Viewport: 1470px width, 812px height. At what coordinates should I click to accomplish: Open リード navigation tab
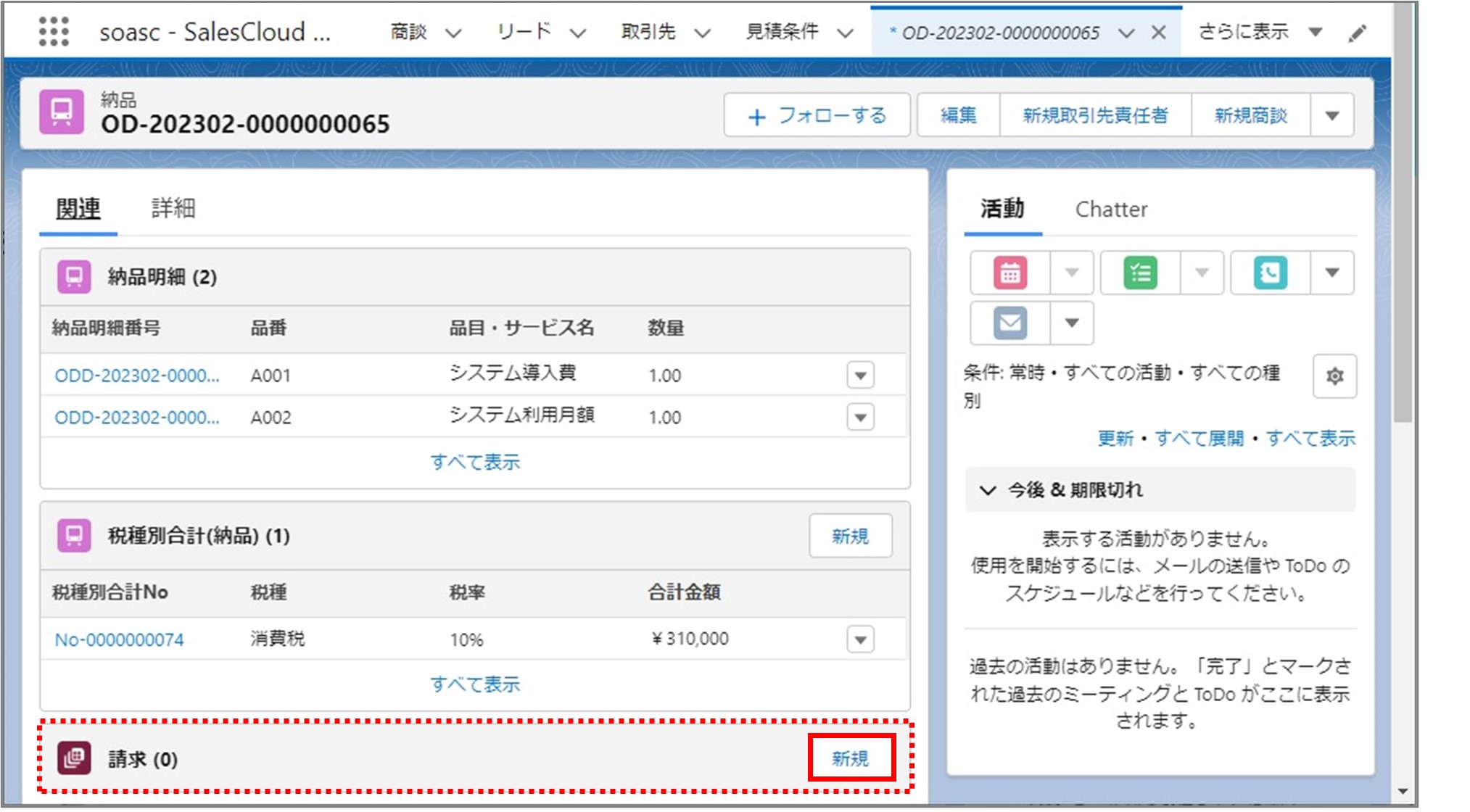pos(524,32)
